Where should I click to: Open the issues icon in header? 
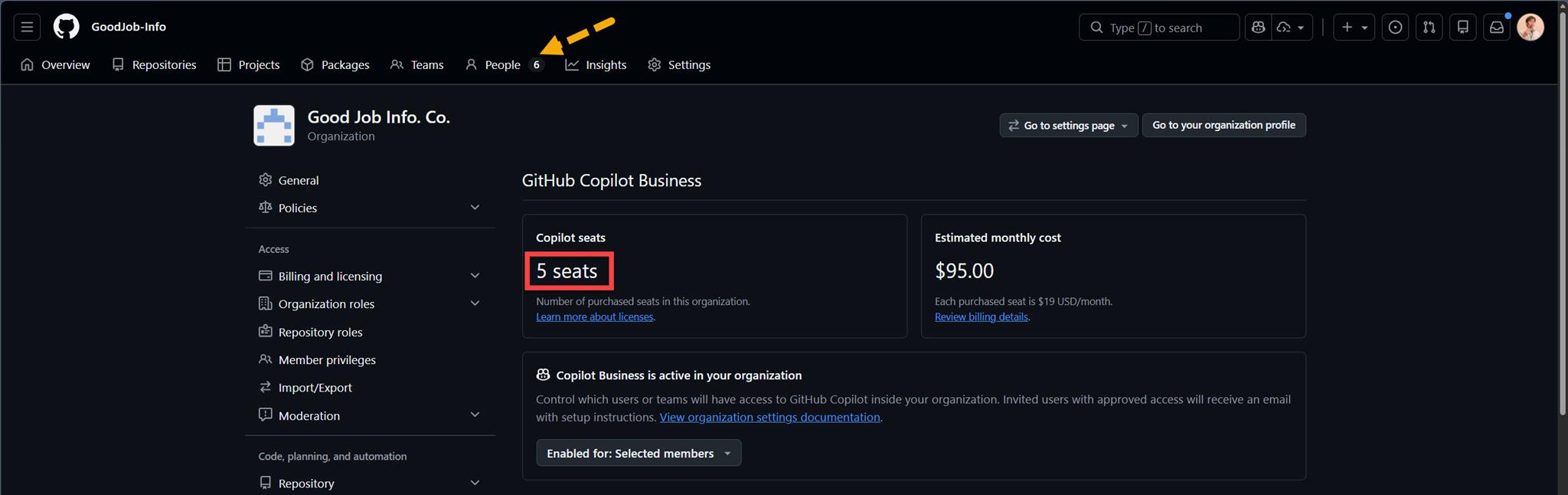point(1395,28)
